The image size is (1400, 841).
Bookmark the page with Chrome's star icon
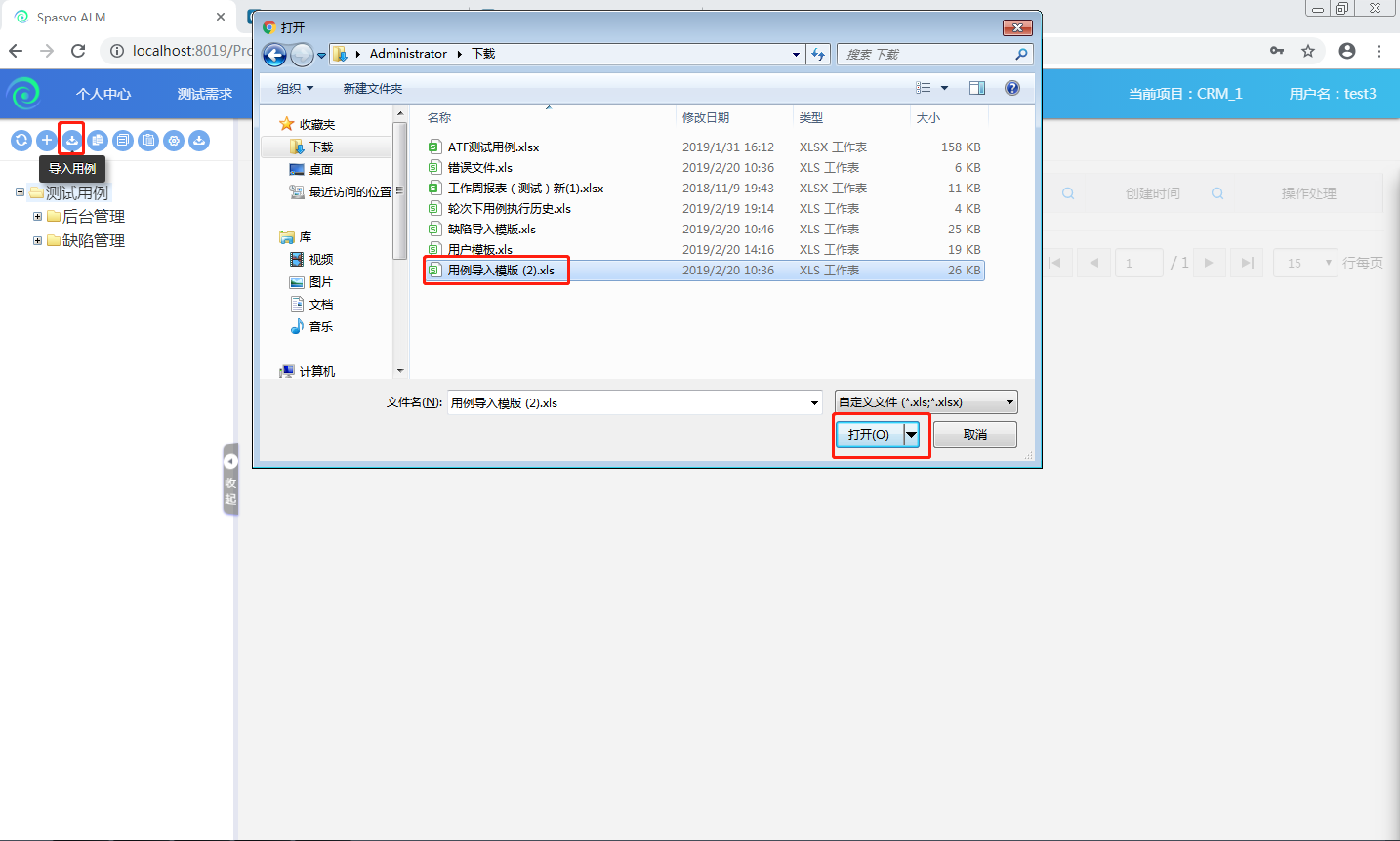click(x=1308, y=51)
